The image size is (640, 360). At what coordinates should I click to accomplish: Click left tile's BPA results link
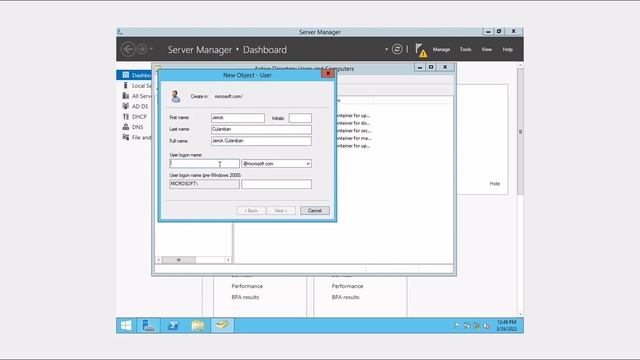tap(245, 297)
